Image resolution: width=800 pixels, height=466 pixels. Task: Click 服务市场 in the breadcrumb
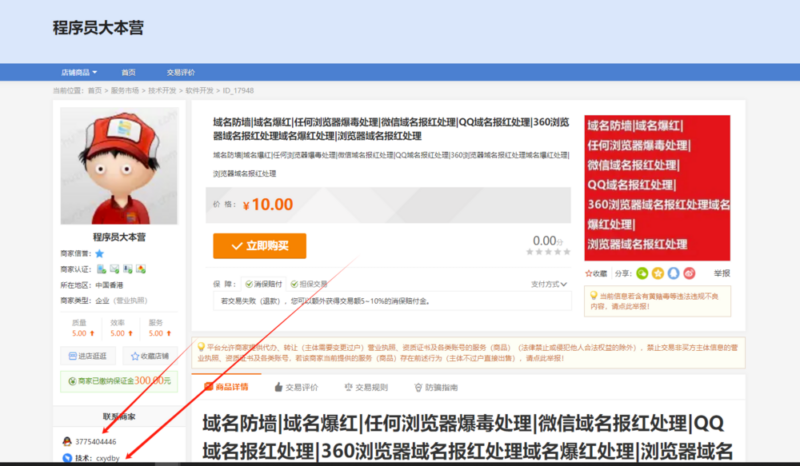pyautogui.click(x=125, y=90)
